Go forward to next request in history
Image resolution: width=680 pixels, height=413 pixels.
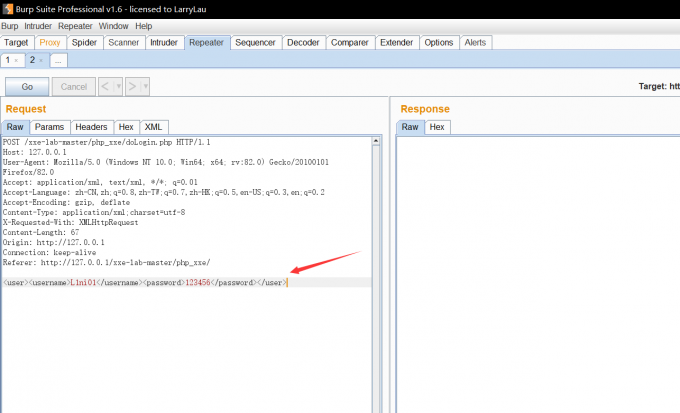coord(133,87)
